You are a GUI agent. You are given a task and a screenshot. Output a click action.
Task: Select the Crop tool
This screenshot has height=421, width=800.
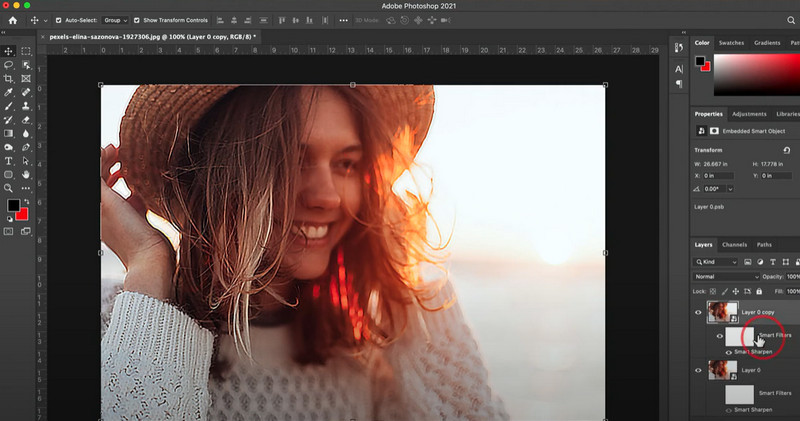click(9, 79)
